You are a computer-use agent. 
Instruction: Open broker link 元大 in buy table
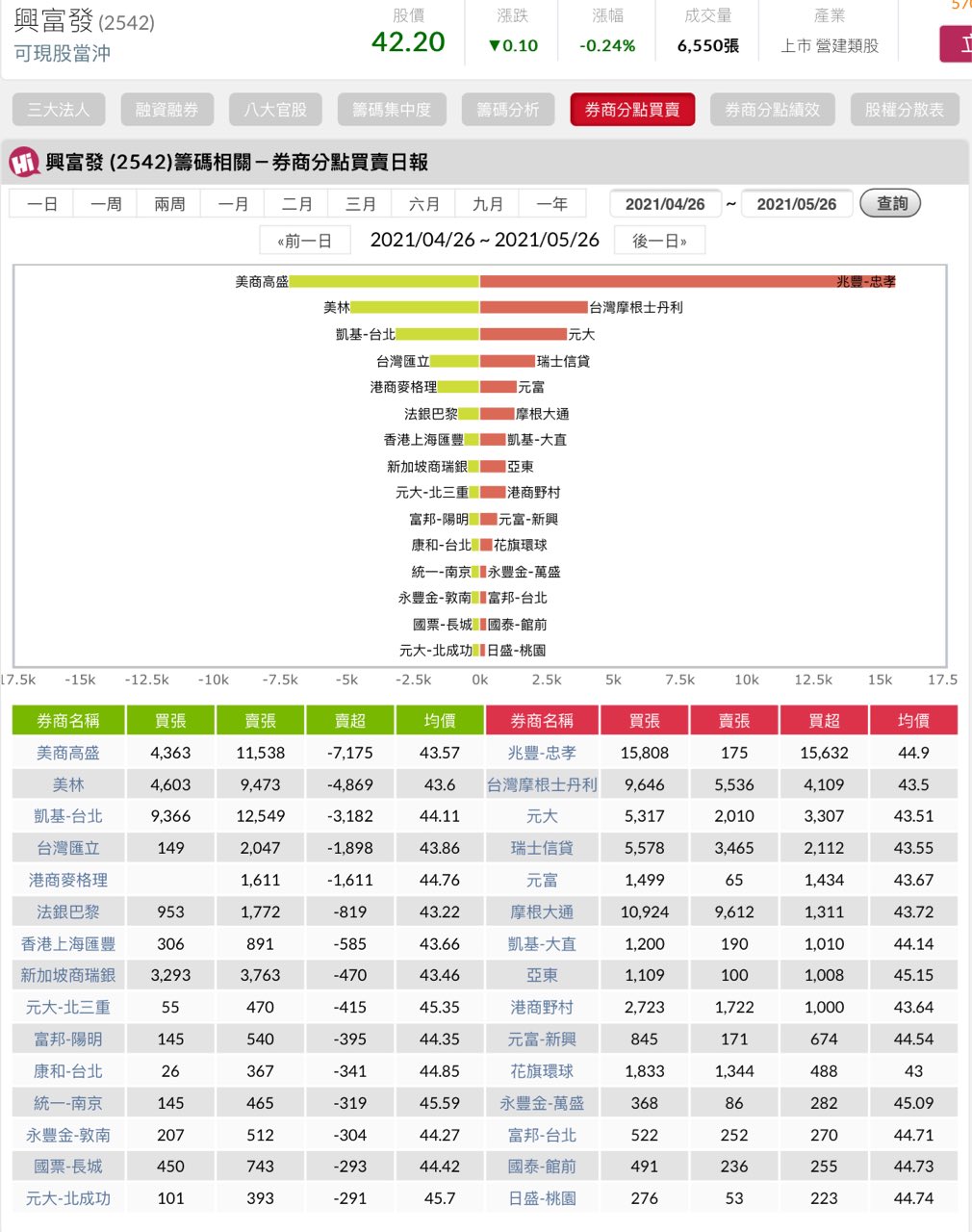pyautogui.click(x=542, y=816)
